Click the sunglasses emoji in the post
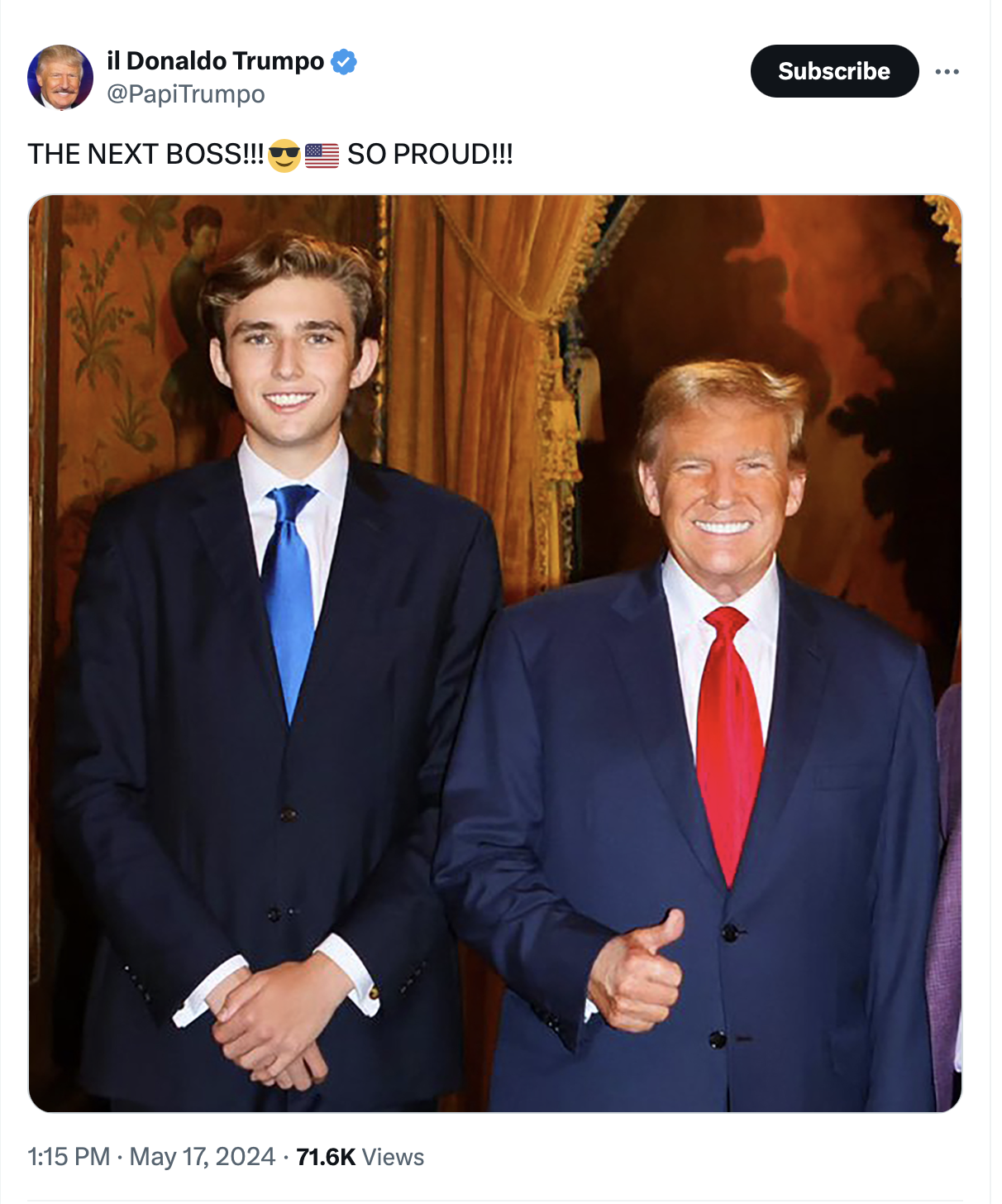 click(284, 155)
